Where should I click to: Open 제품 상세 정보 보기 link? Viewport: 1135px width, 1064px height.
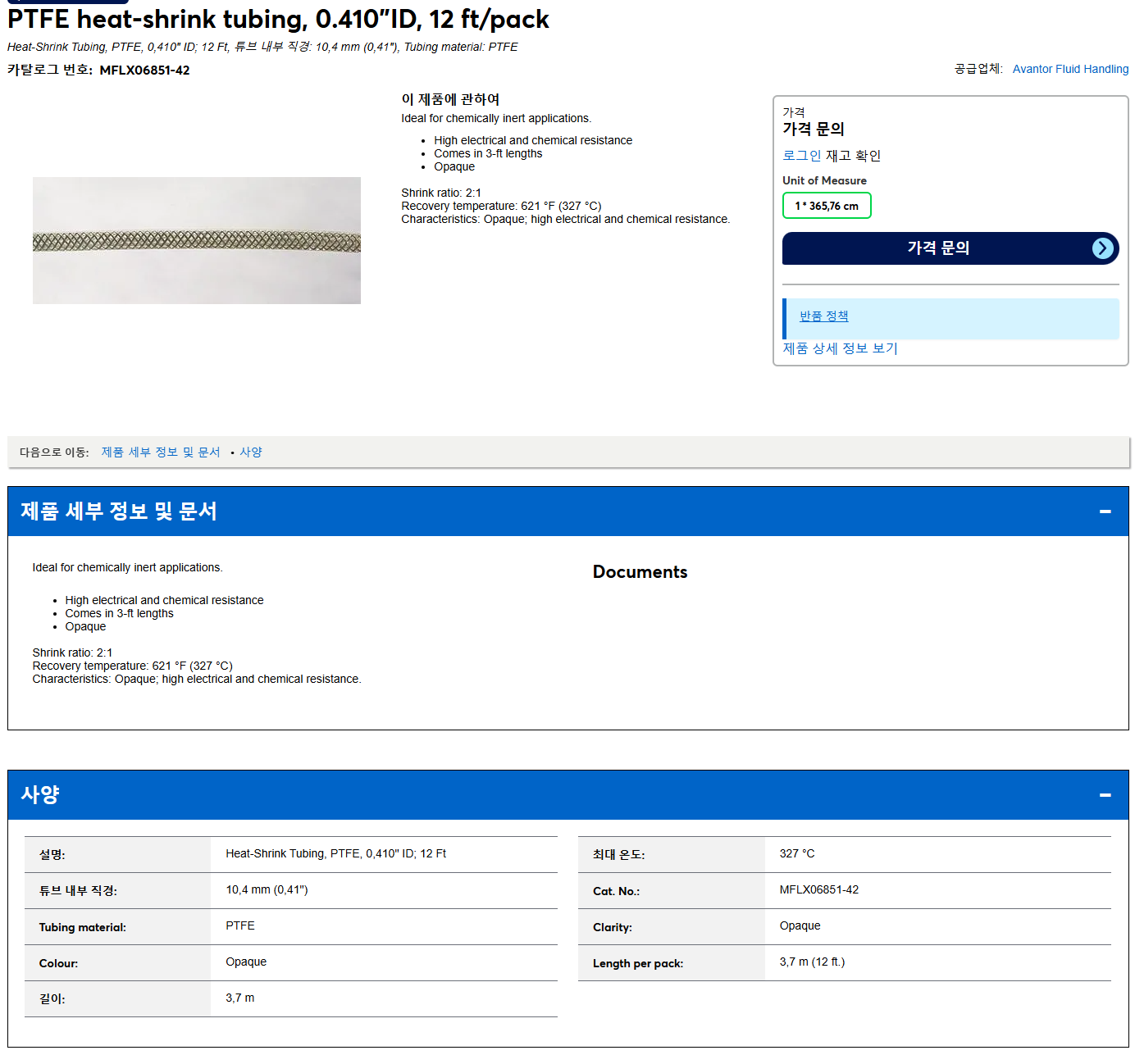840,348
